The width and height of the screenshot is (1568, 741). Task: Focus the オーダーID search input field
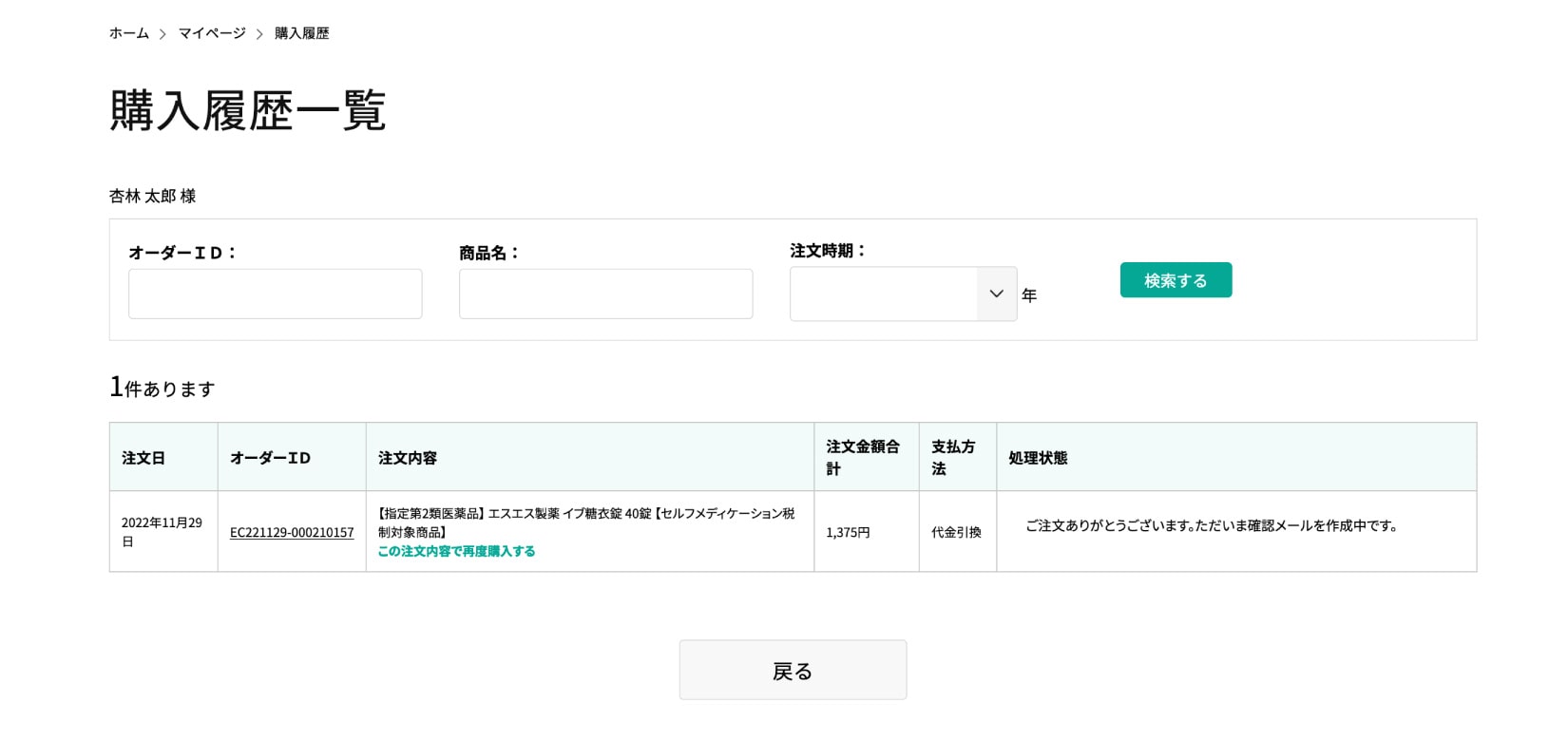tap(275, 294)
